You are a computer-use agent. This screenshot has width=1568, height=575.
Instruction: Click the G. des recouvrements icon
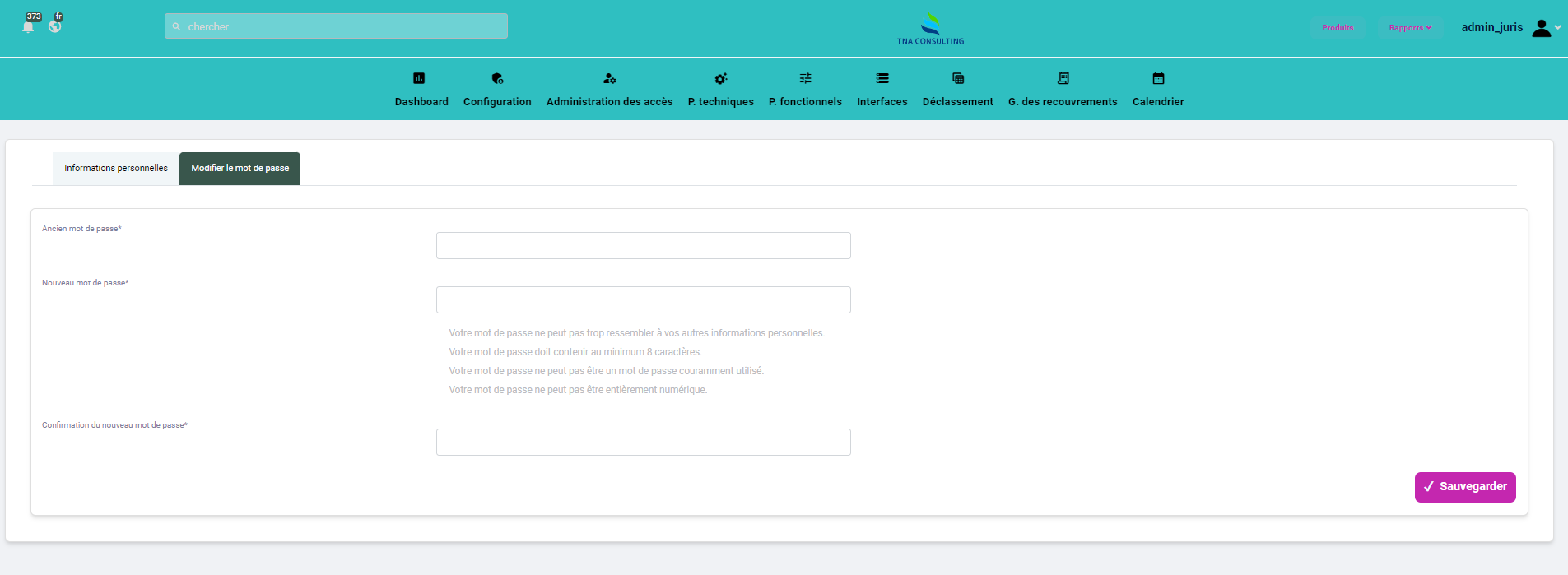click(1063, 78)
